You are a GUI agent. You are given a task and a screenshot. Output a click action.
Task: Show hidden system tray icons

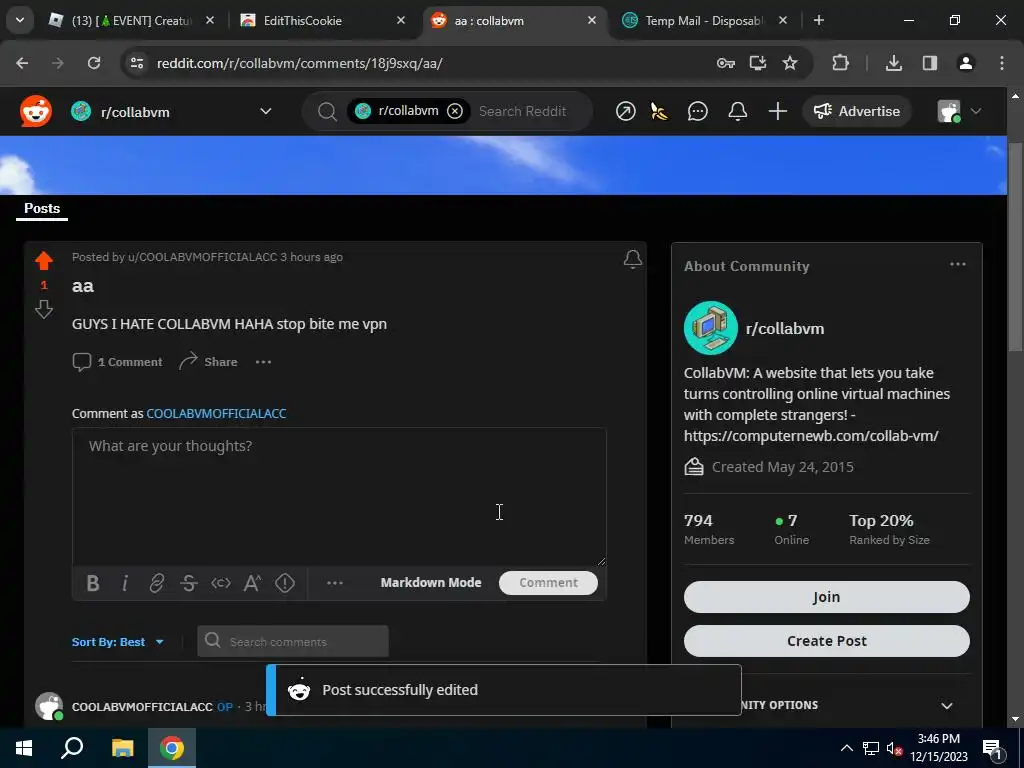pos(846,748)
